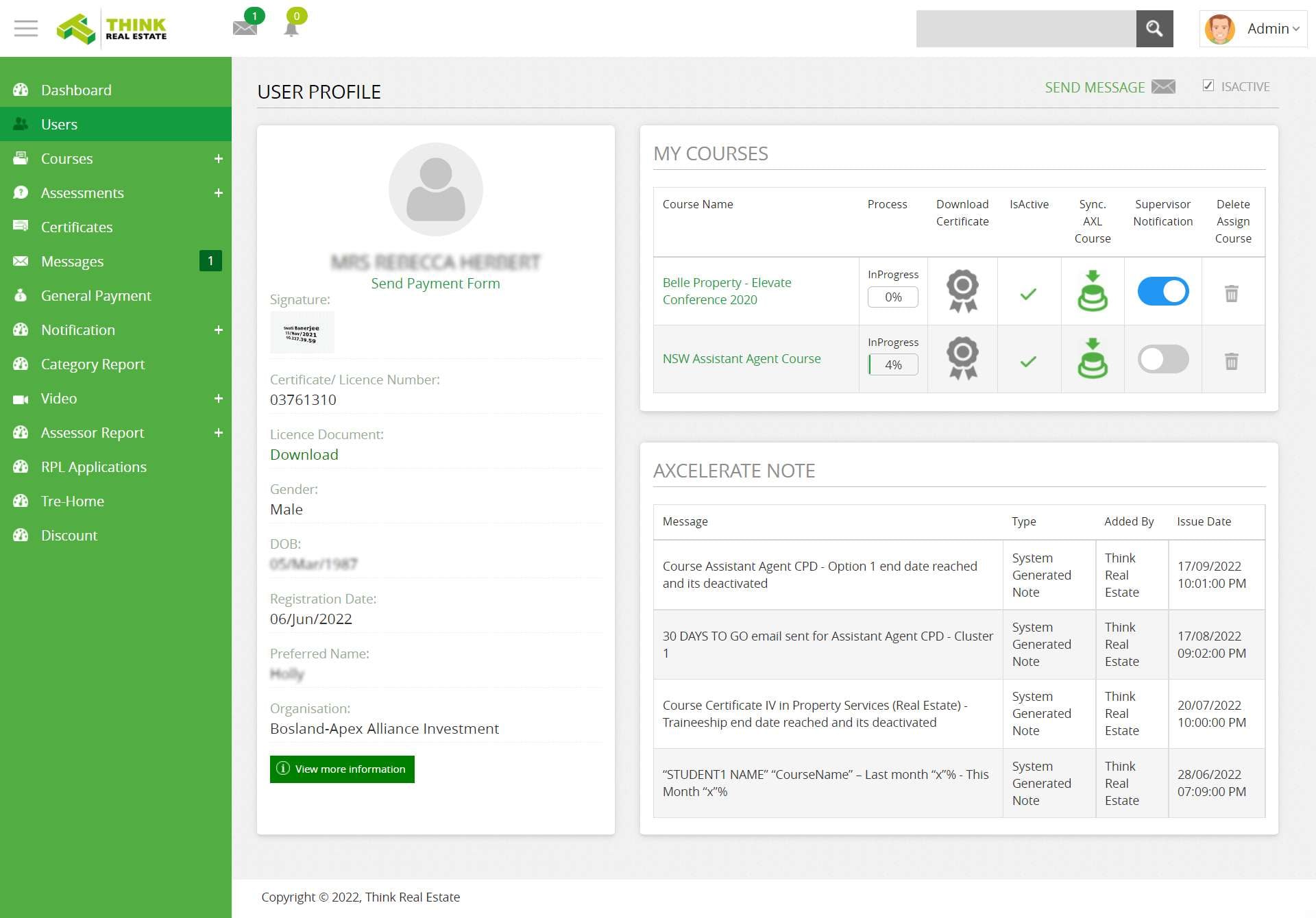Focus the header search field
Viewport: 1316px width, 918px height.
[x=1026, y=29]
